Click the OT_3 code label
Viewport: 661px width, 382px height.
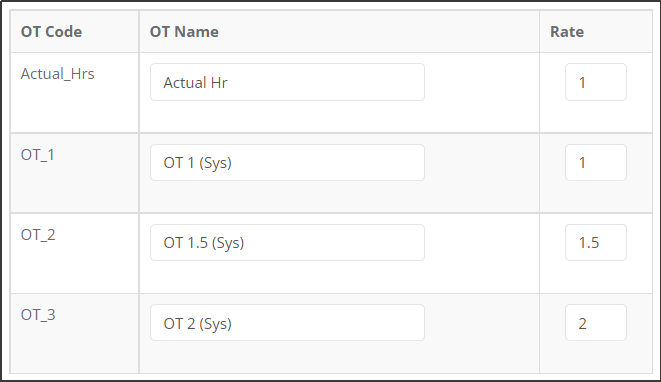point(38,315)
